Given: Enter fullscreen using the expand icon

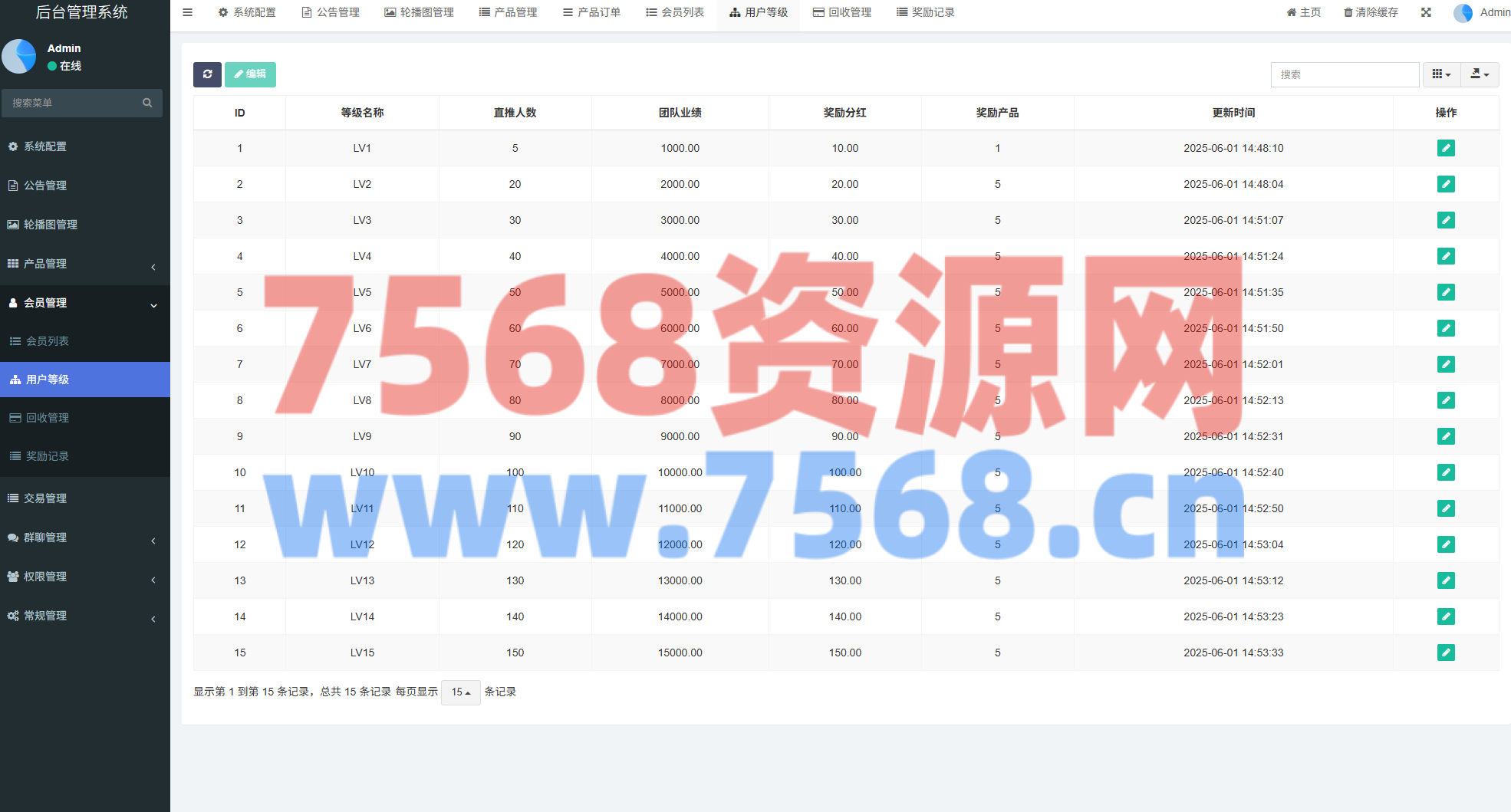Looking at the screenshot, I should 1426,12.
